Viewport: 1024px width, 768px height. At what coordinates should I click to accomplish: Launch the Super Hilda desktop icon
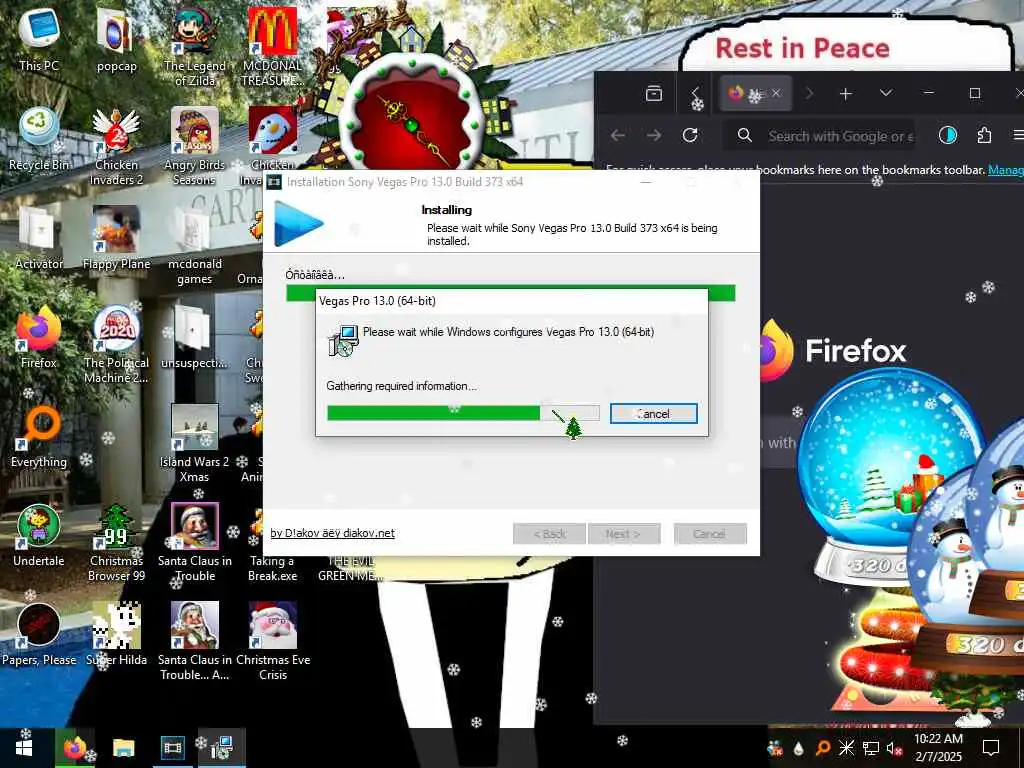pyautogui.click(x=116, y=635)
